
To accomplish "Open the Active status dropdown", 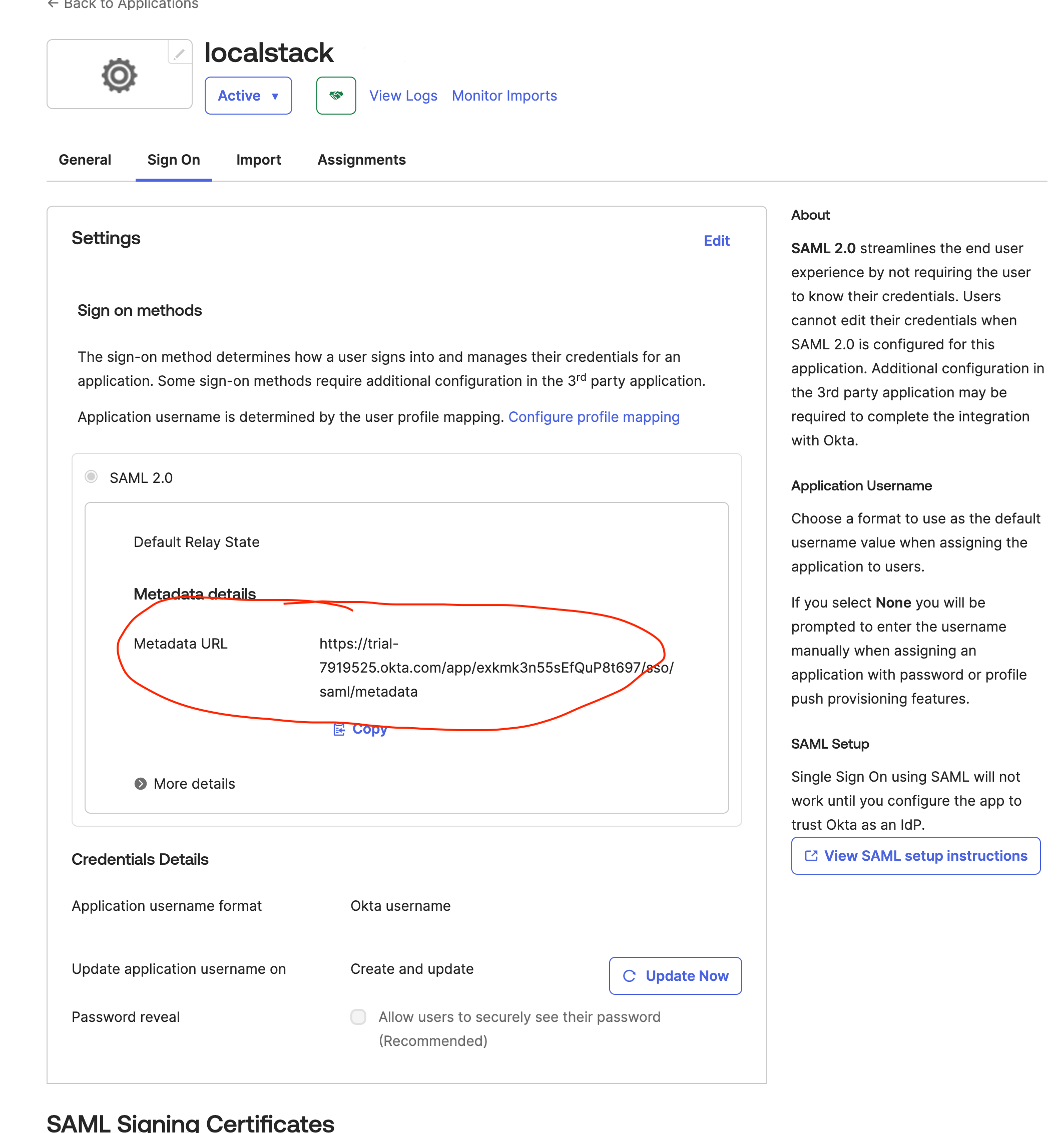I will pos(248,96).
